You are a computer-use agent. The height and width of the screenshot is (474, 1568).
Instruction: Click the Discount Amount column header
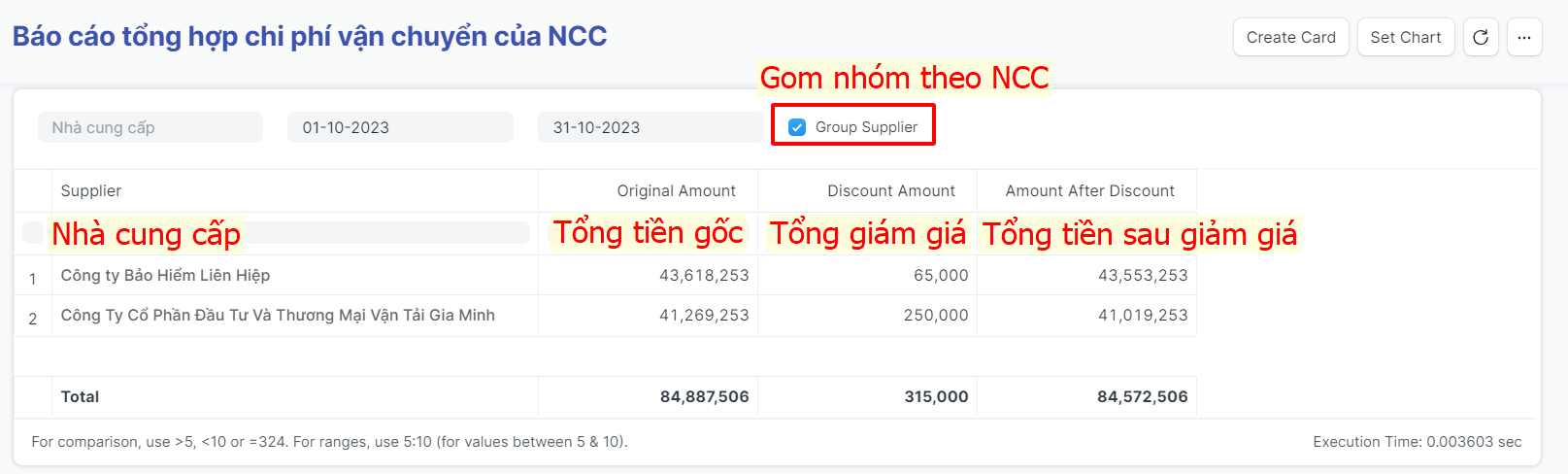coord(890,191)
